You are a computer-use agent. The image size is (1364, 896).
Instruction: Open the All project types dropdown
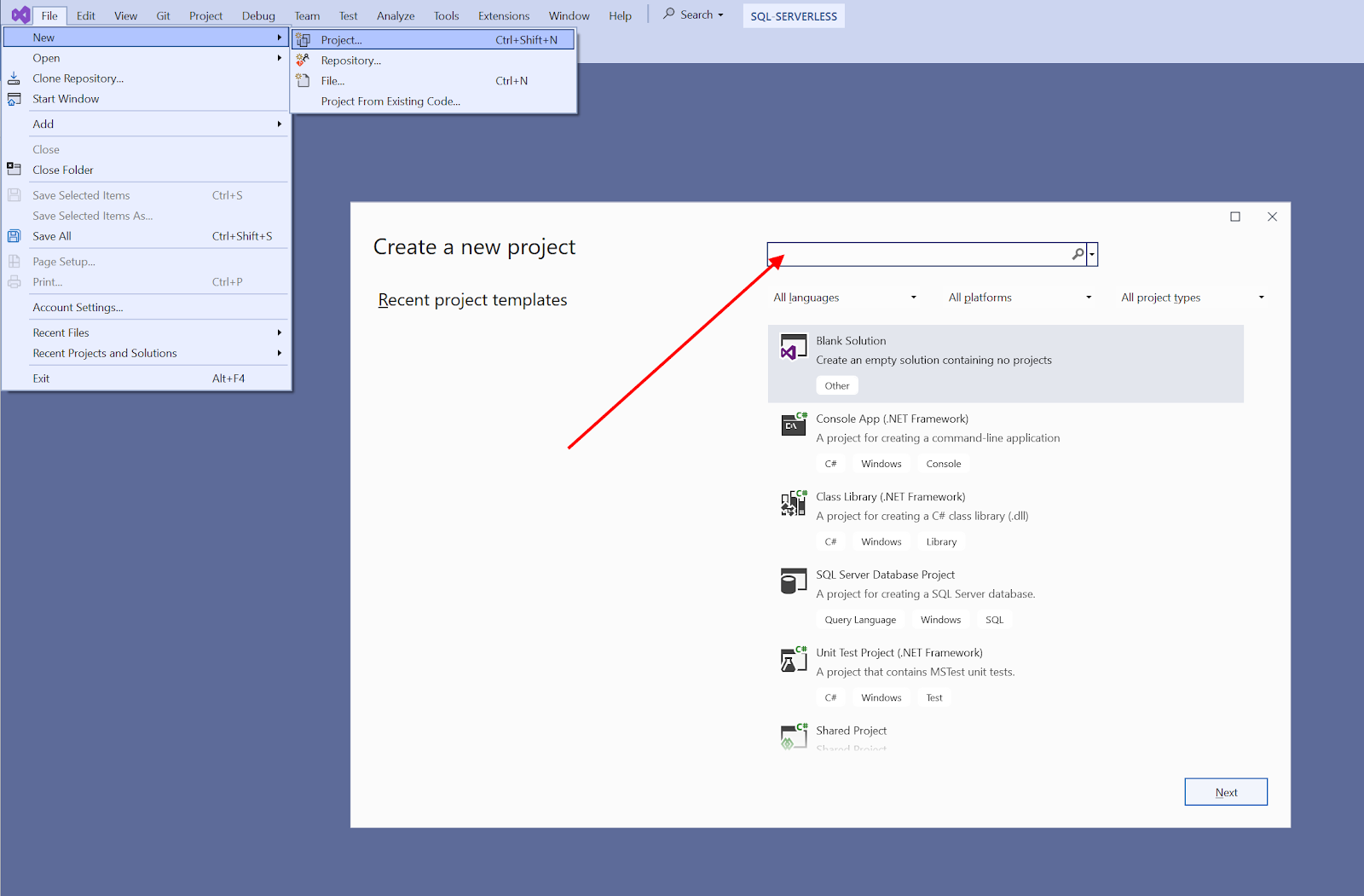click(x=1193, y=298)
